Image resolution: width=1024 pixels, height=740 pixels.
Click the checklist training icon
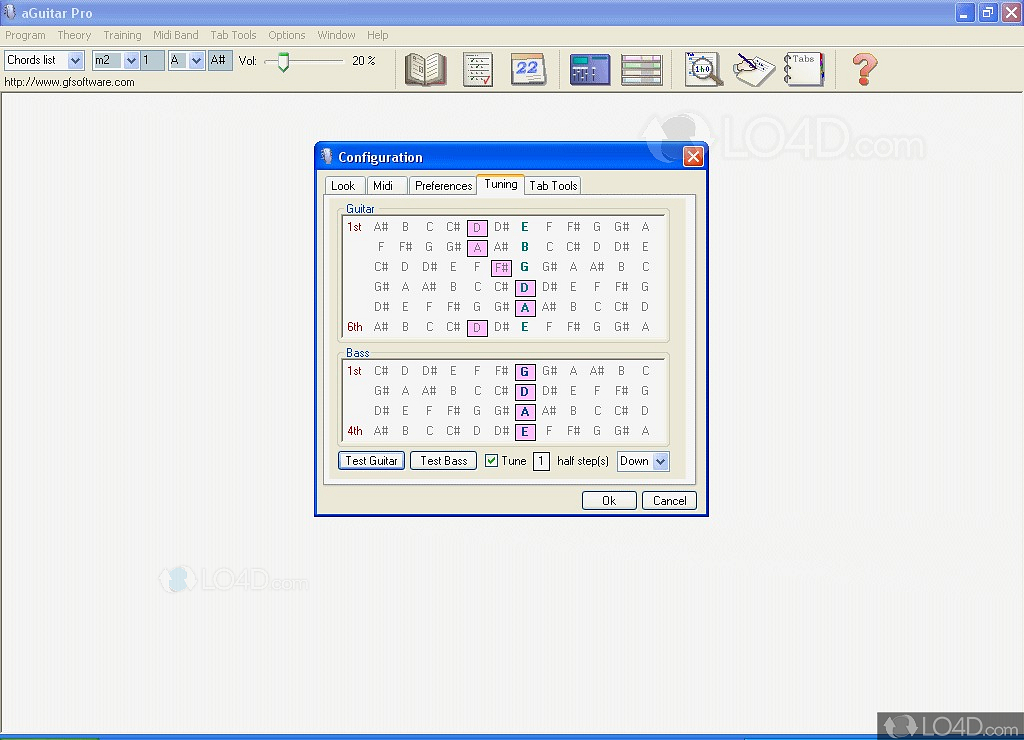click(478, 69)
